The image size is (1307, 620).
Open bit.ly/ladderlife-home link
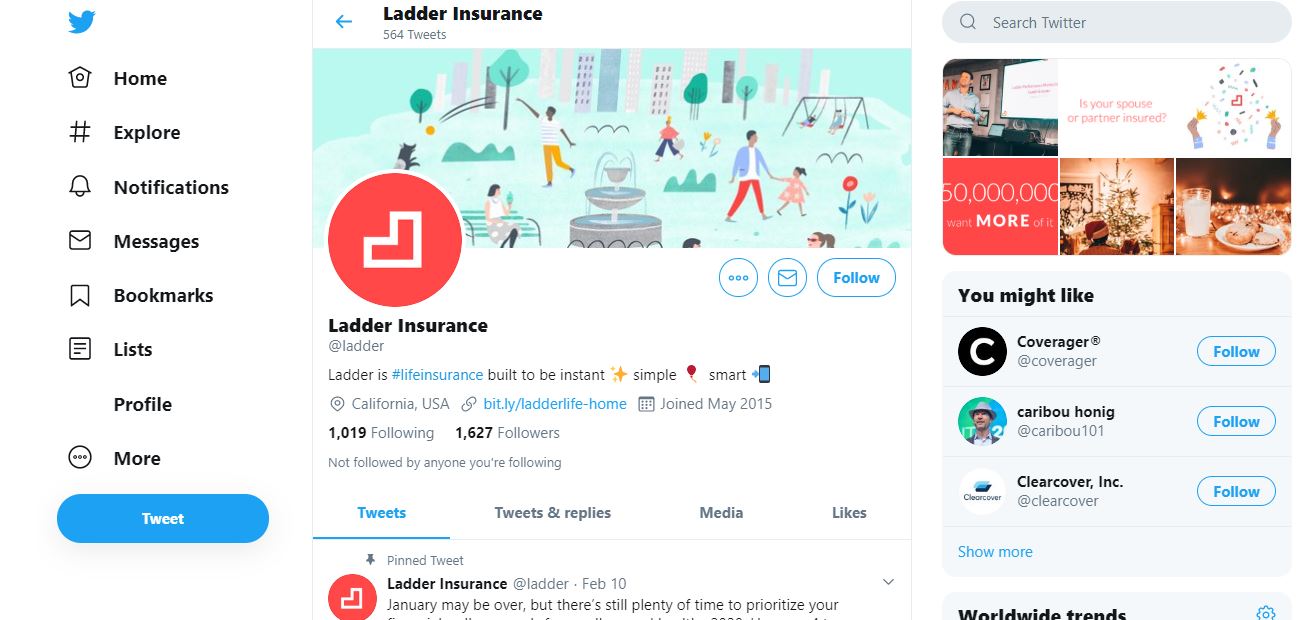coord(555,404)
